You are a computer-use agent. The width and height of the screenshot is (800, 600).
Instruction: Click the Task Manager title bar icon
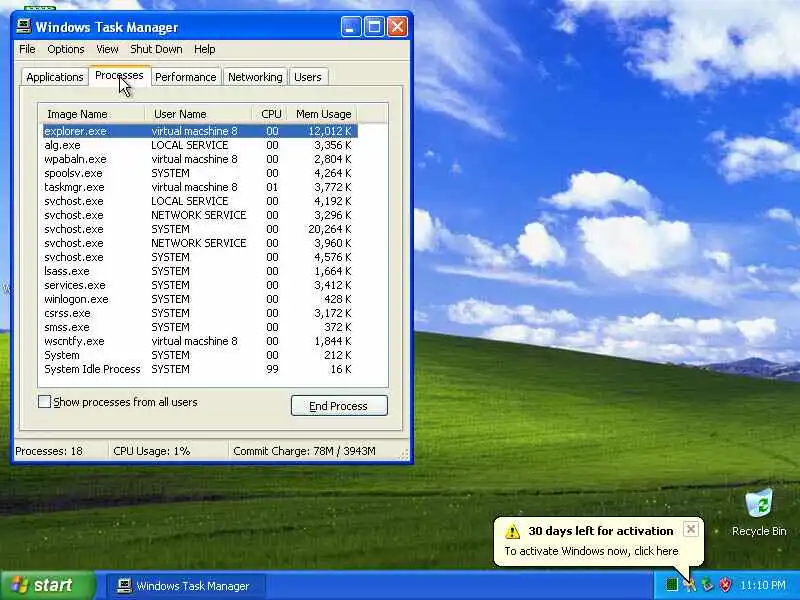click(x=23, y=27)
